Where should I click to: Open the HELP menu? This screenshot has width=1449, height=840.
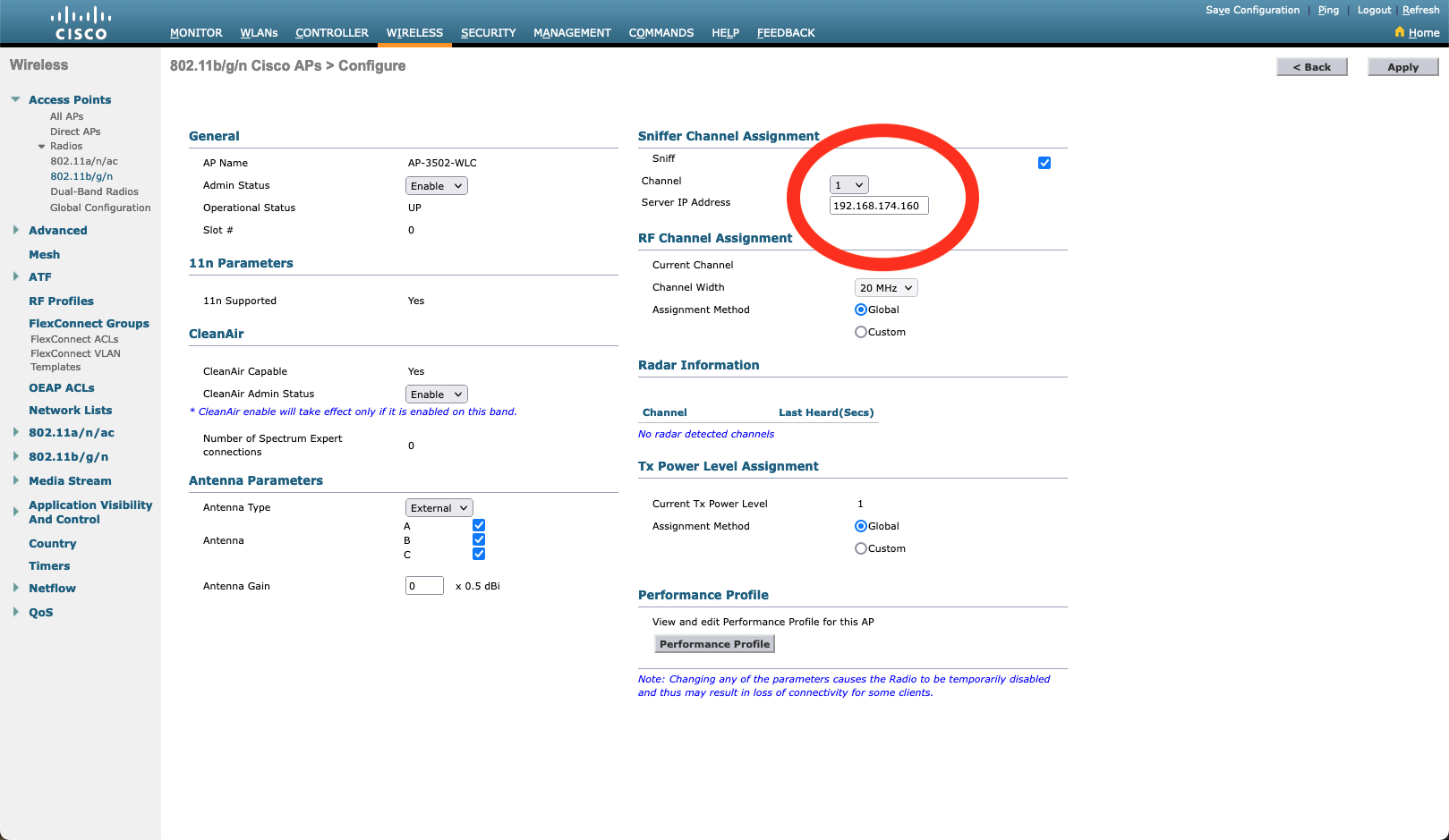tap(726, 33)
